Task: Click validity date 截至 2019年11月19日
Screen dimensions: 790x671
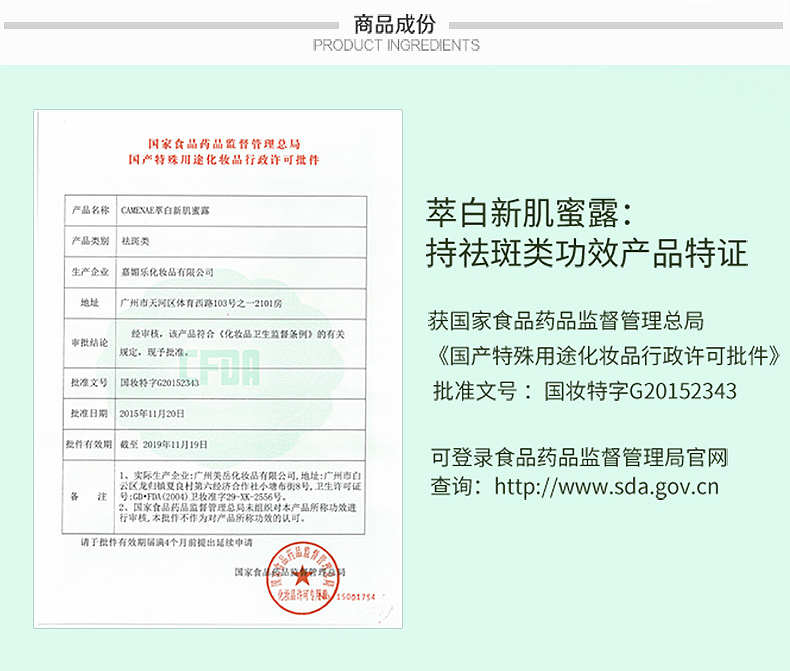Action: tap(163, 444)
